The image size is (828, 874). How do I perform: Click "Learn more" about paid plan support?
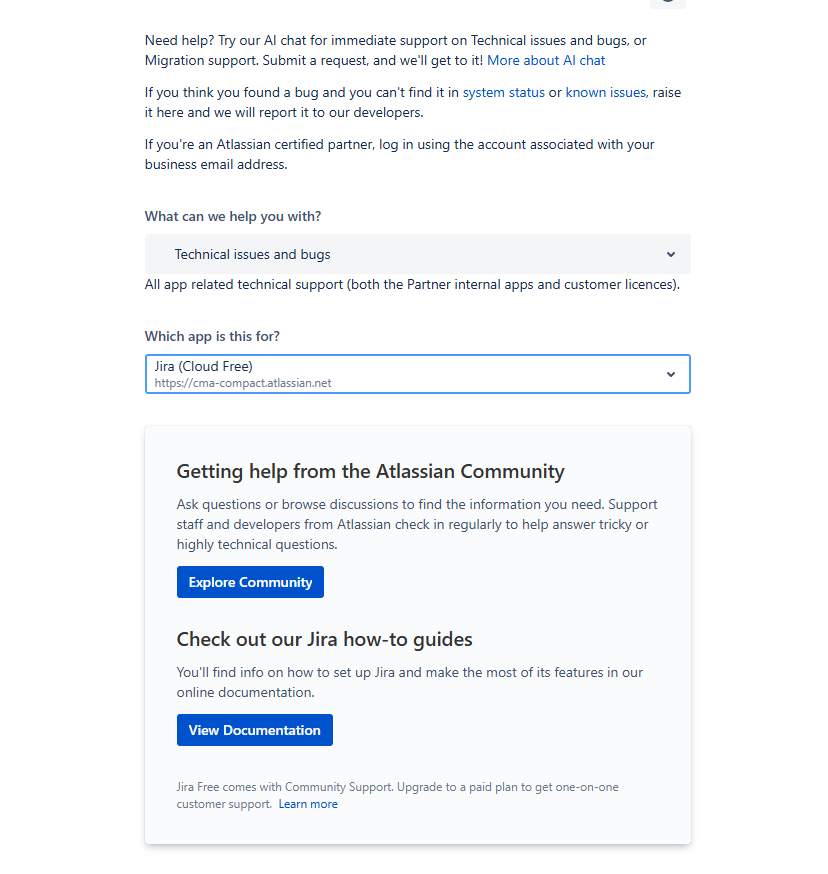[308, 803]
